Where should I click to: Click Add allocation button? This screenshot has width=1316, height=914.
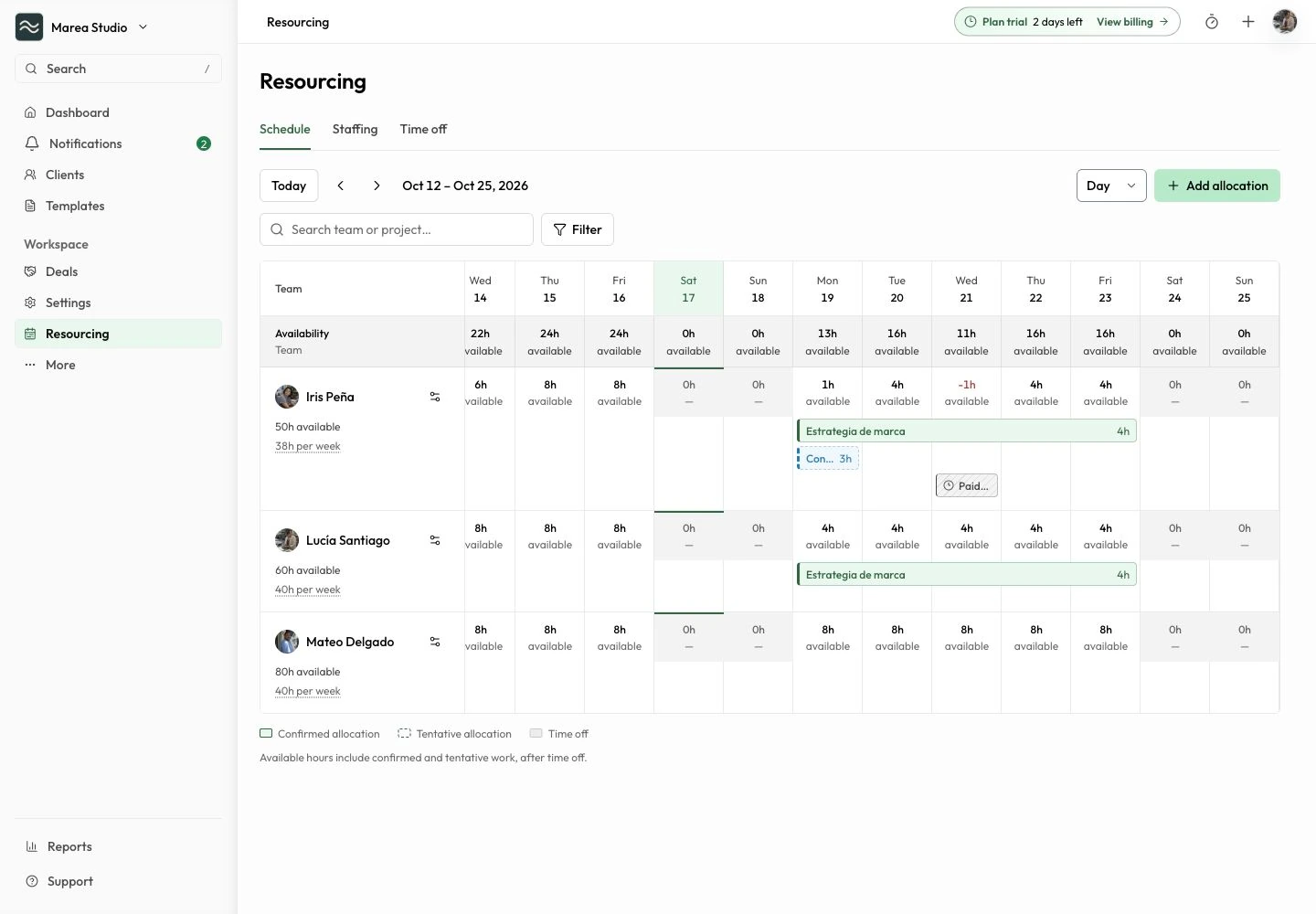coord(1217,186)
